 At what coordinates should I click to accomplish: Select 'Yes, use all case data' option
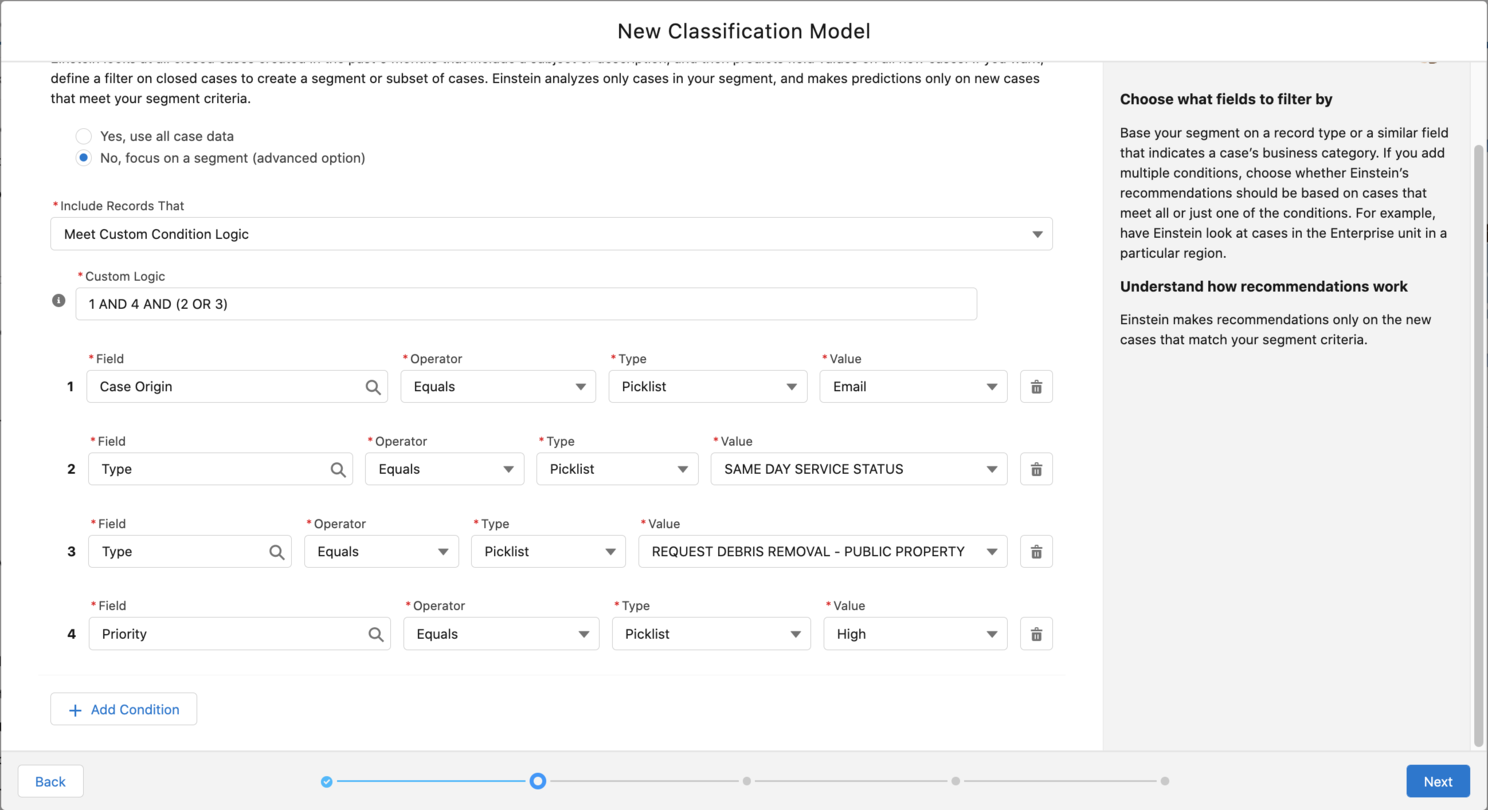(x=84, y=136)
